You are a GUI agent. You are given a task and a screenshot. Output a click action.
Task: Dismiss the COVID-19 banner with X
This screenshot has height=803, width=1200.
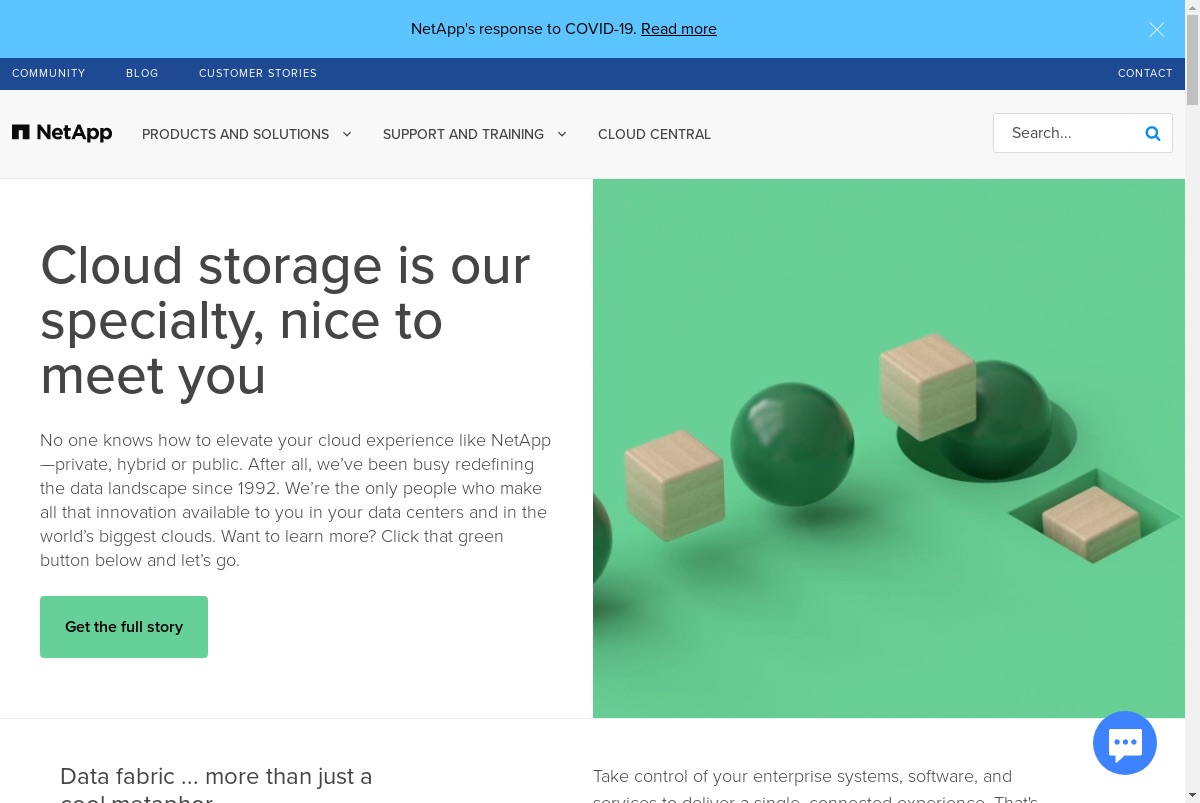tap(1157, 29)
